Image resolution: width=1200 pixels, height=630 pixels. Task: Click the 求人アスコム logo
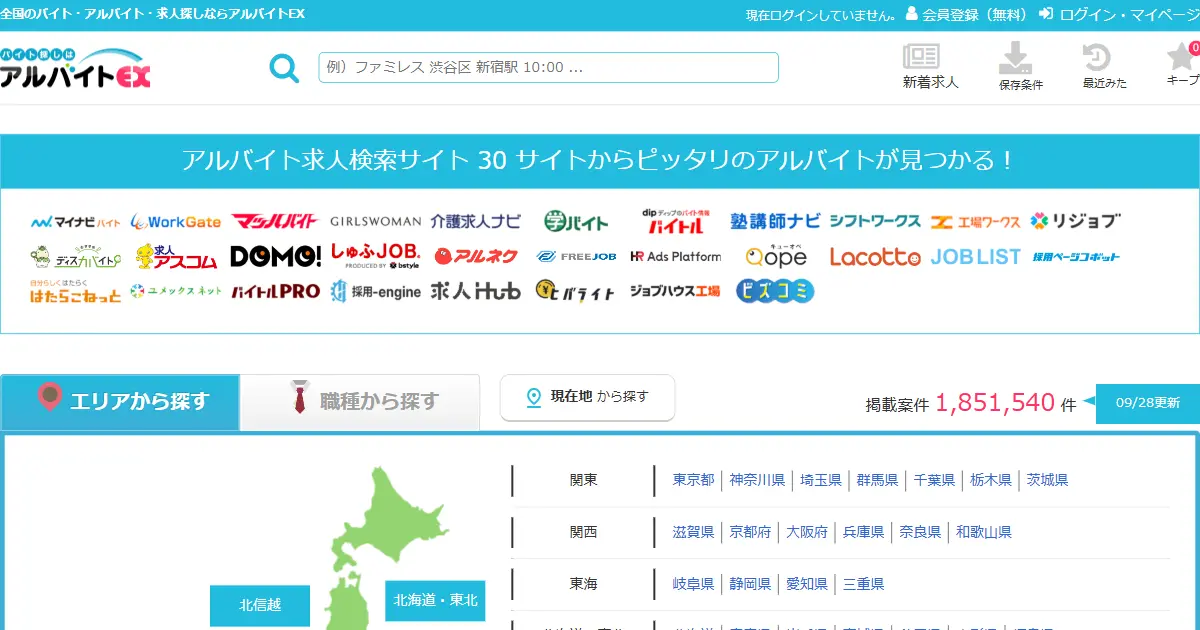click(x=176, y=257)
